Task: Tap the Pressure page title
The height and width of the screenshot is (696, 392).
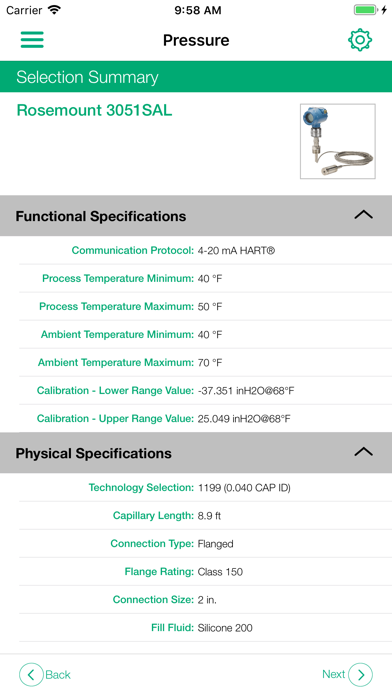Action: point(196,40)
